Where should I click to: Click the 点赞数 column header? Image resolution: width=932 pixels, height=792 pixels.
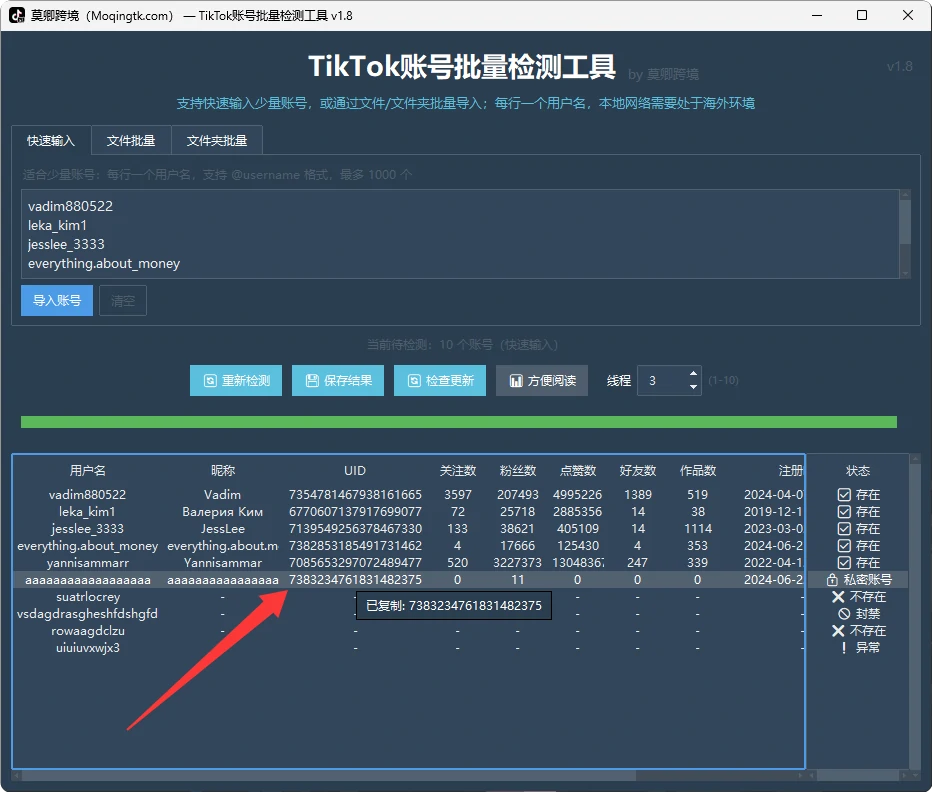(578, 471)
